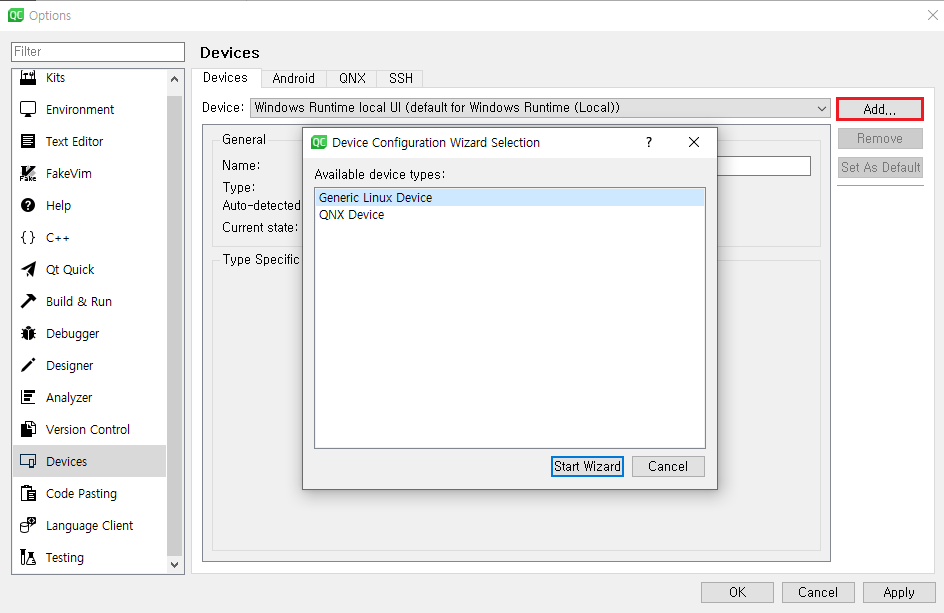
Task: Select the Code Pasting category label
Action: coord(81,494)
